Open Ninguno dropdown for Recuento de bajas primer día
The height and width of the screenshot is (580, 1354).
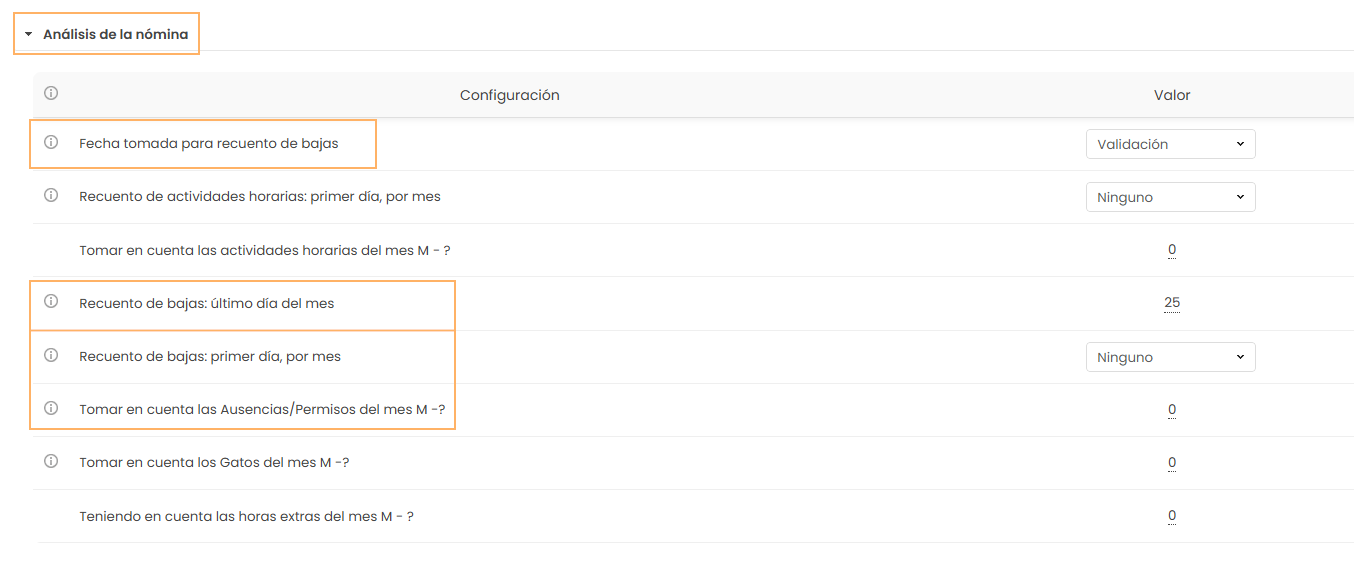pyautogui.click(x=1170, y=357)
